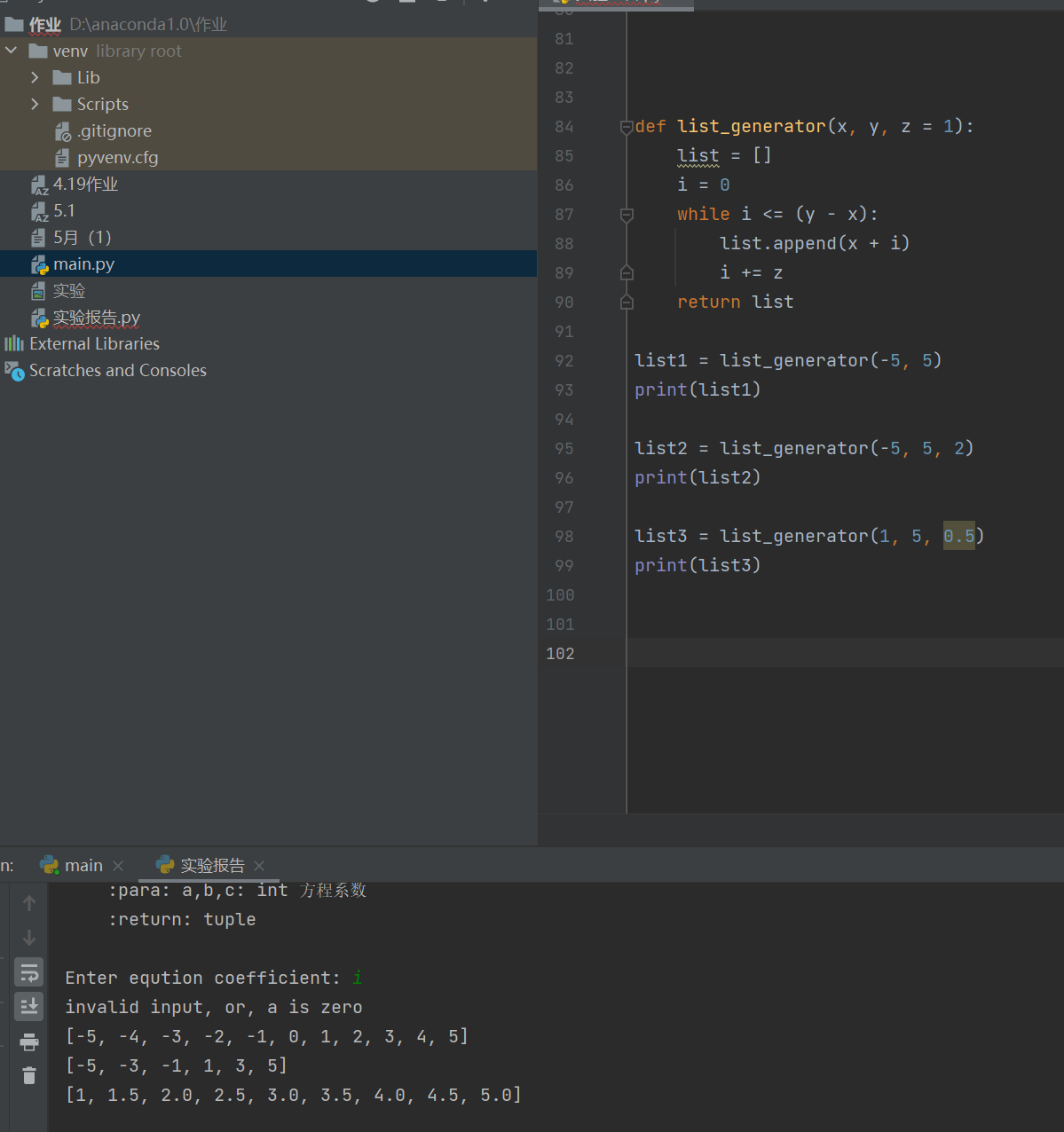Click fold end marker at line 89
1064x1132 pixels.
(627, 273)
